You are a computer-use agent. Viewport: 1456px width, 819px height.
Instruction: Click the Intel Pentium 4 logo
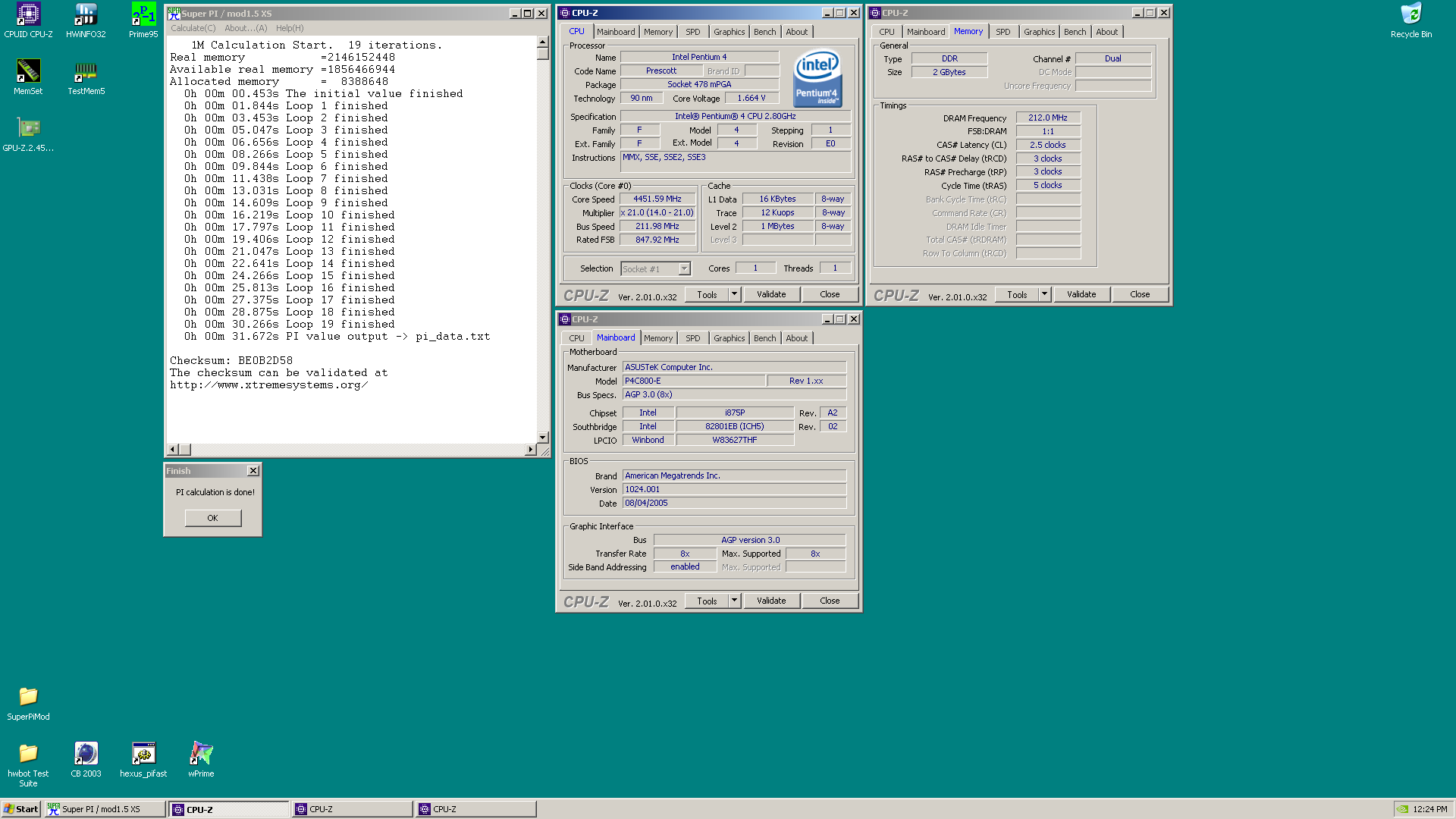817,78
